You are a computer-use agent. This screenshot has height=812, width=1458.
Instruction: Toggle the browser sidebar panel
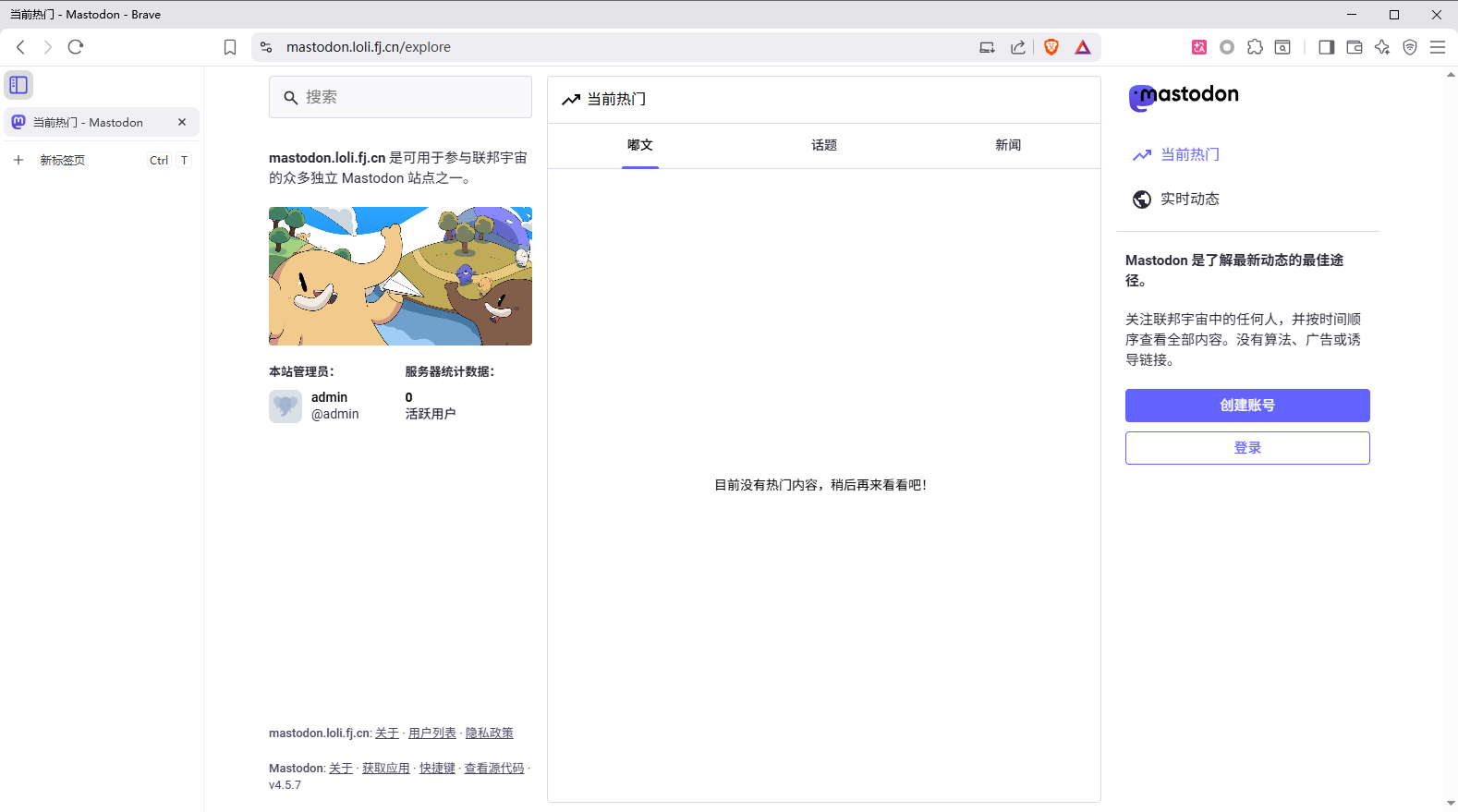coord(1327,47)
